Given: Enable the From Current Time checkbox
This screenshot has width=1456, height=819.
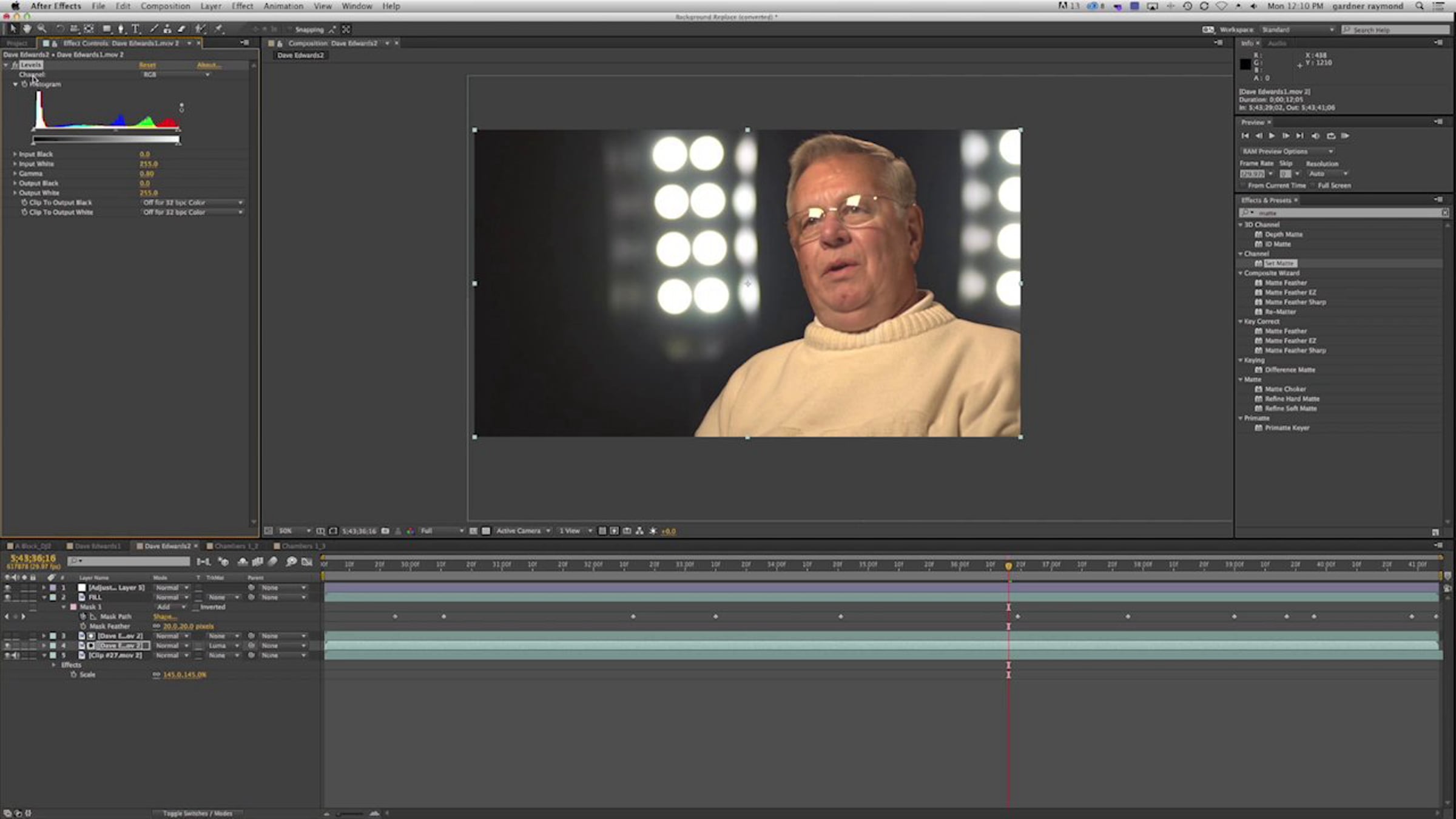Looking at the screenshot, I should pyautogui.click(x=1242, y=186).
